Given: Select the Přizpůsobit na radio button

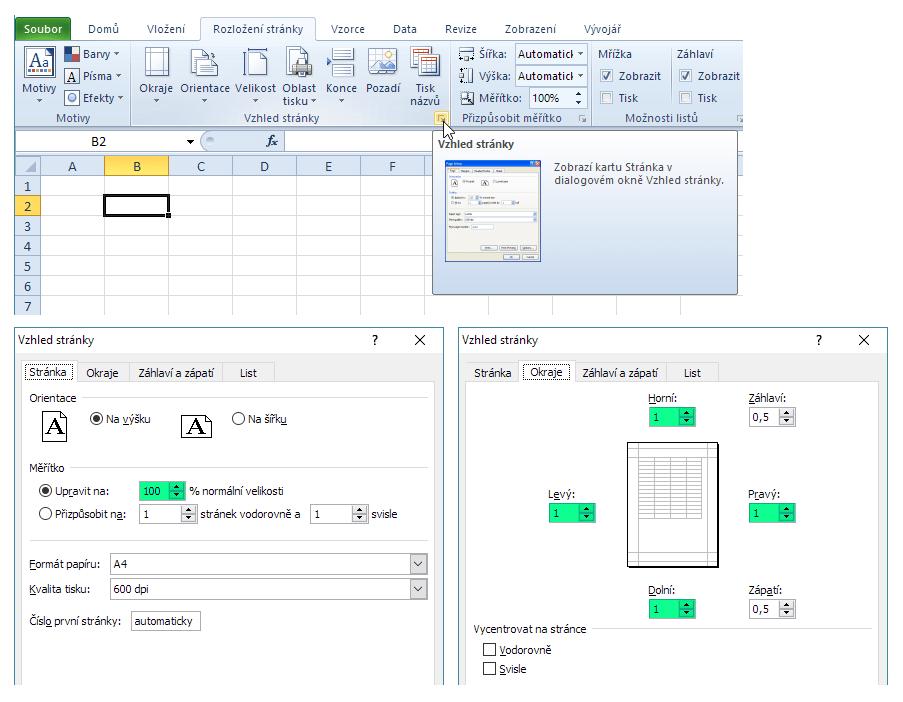Looking at the screenshot, I should point(45,514).
